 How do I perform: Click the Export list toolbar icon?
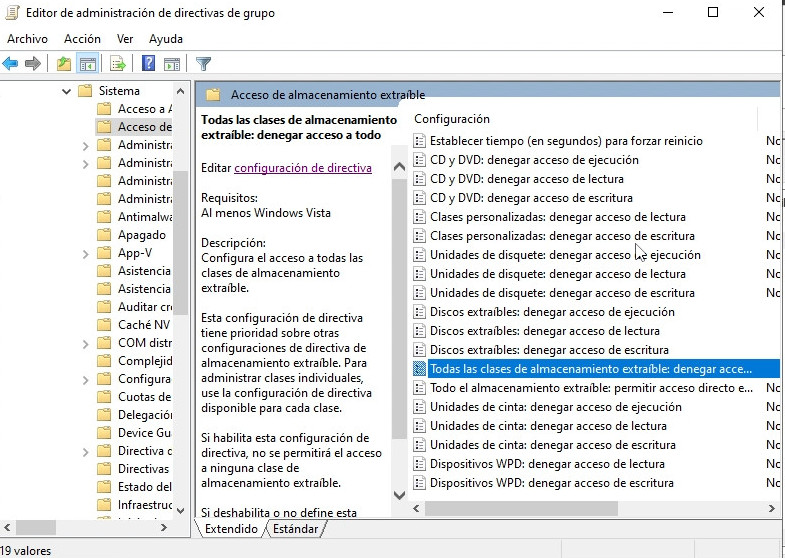pyautogui.click(x=118, y=64)
